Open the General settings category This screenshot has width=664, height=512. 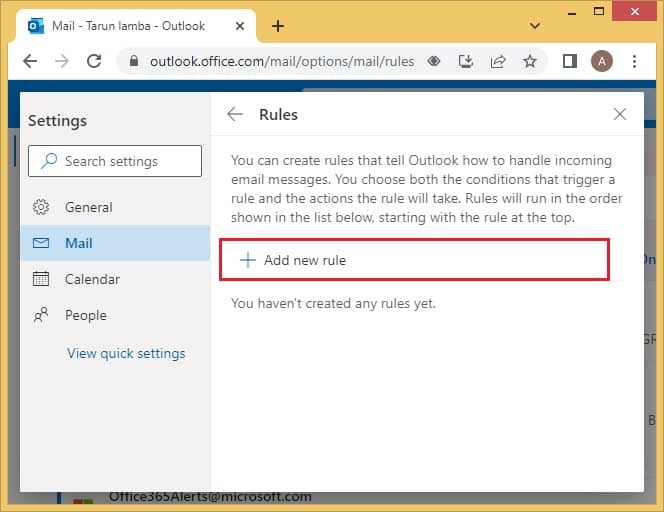[115, 207]
